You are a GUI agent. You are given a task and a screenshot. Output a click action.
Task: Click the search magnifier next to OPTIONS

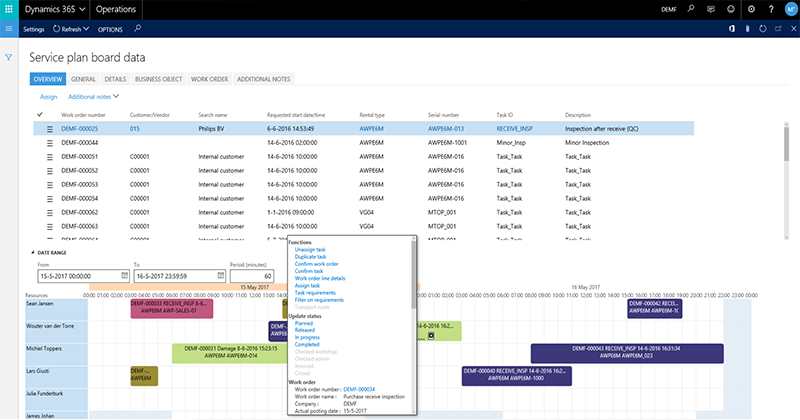tap(137, 29)
